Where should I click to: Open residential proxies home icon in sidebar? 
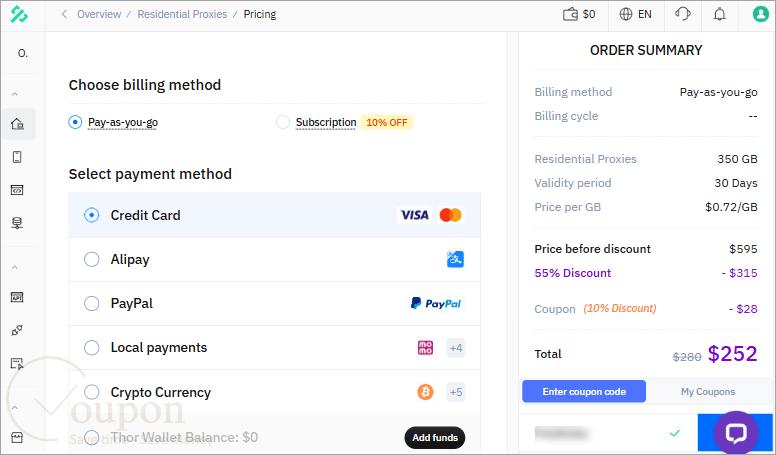[17, 124]
